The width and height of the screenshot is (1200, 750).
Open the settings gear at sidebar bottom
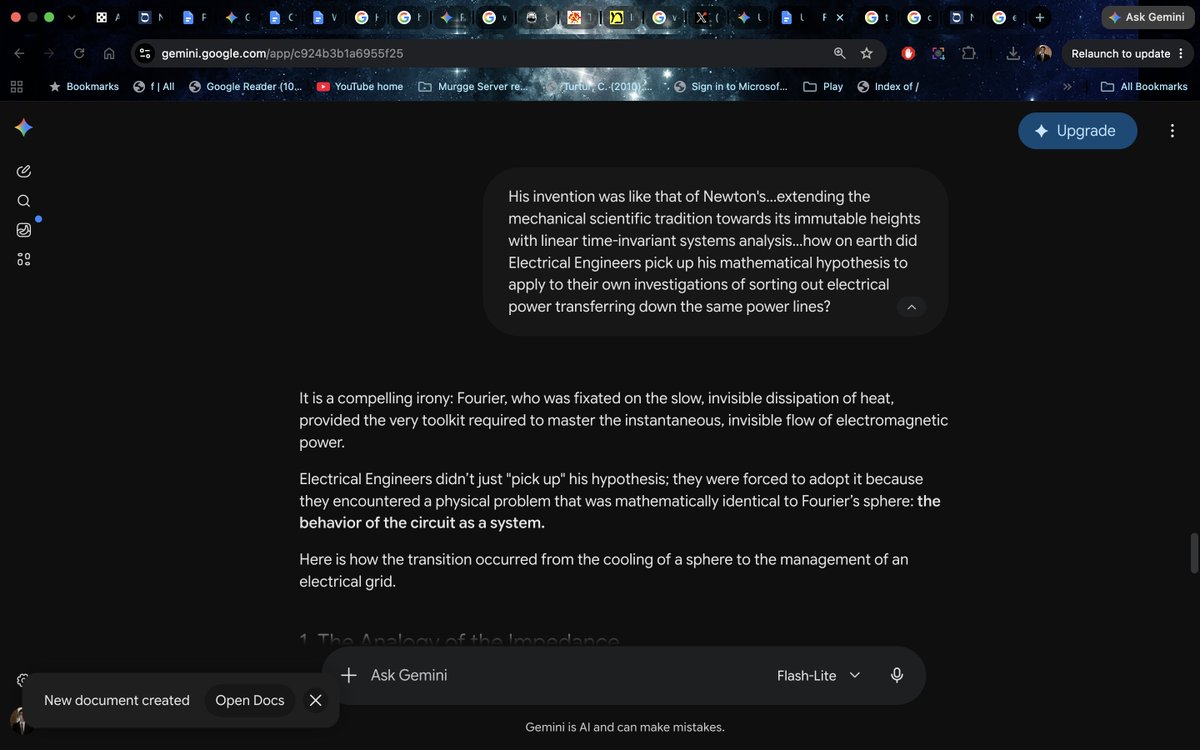tap(24, 680)
